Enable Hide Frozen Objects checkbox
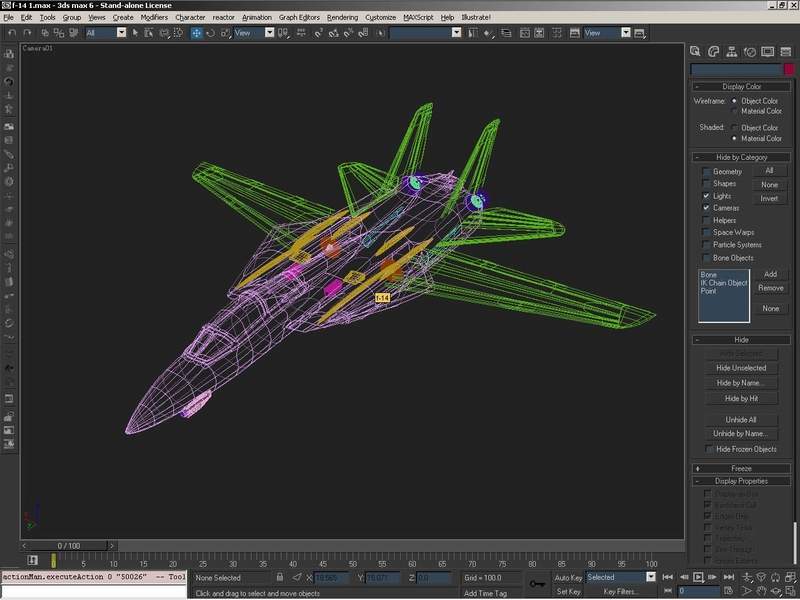This screenshot has width=800, height=600. [x=709, y=449]
